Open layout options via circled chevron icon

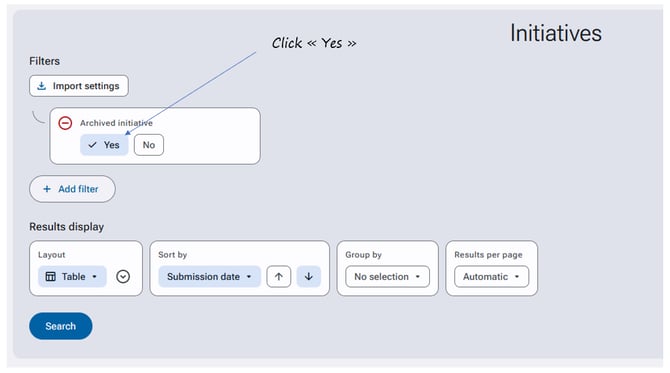(123, 276)
